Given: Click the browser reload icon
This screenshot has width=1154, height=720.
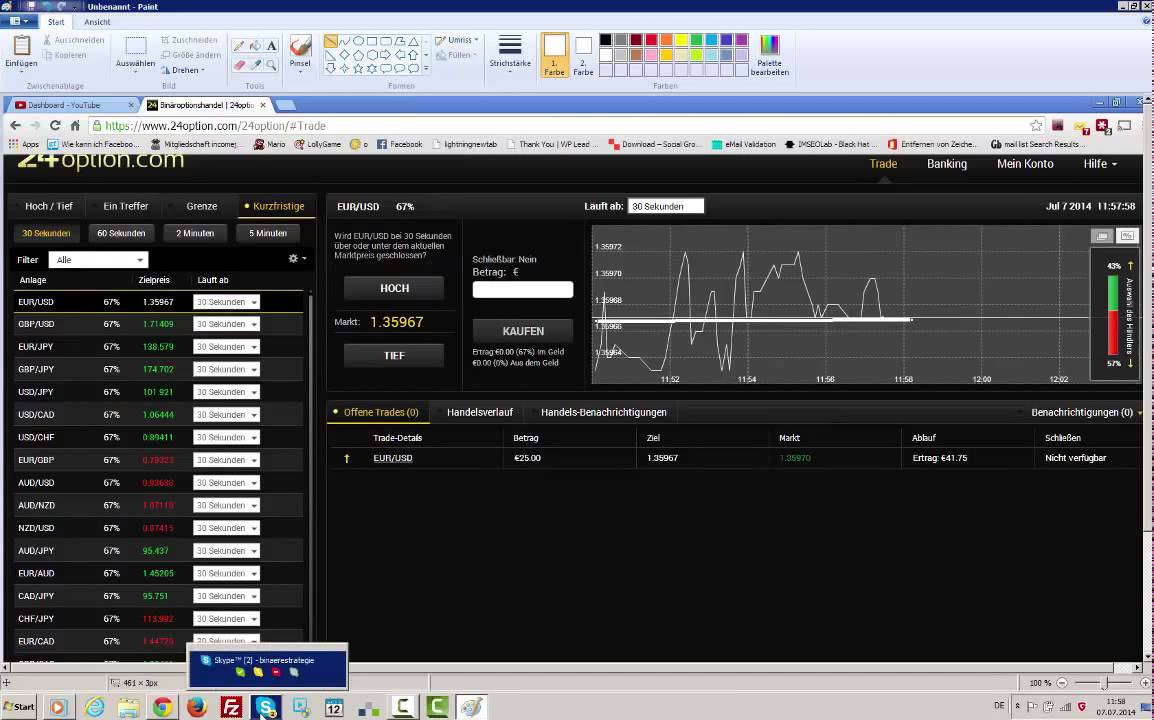Looking at the screenshot, I should pyautogui.click(x=54, y=125).
